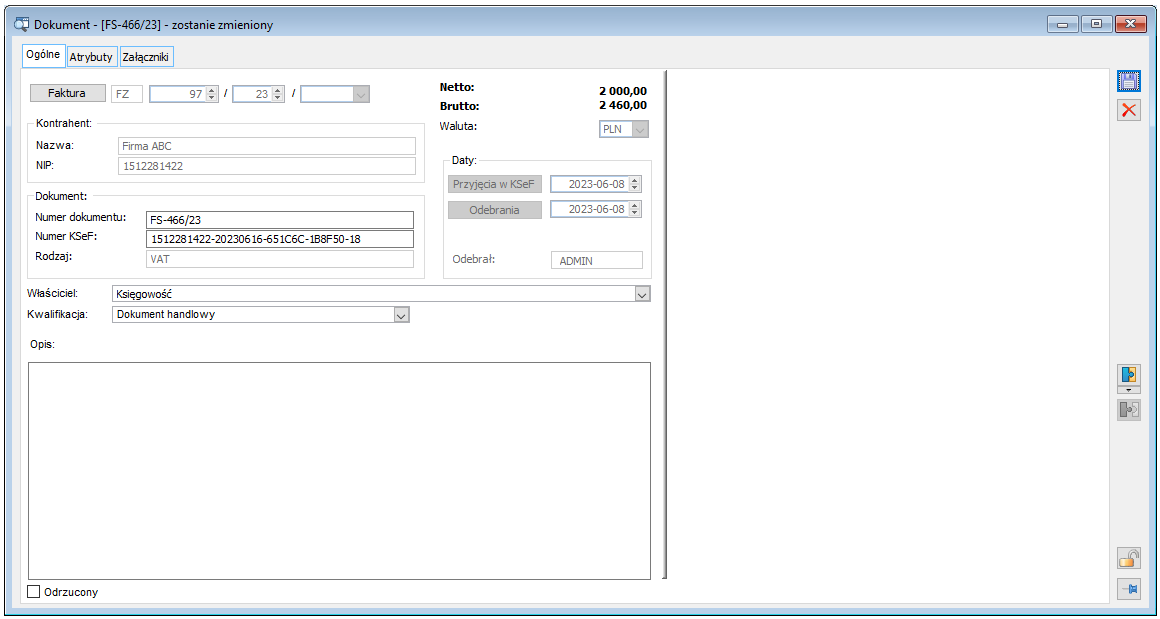
Task: Click the Faktura button
Action: [67, 93]
